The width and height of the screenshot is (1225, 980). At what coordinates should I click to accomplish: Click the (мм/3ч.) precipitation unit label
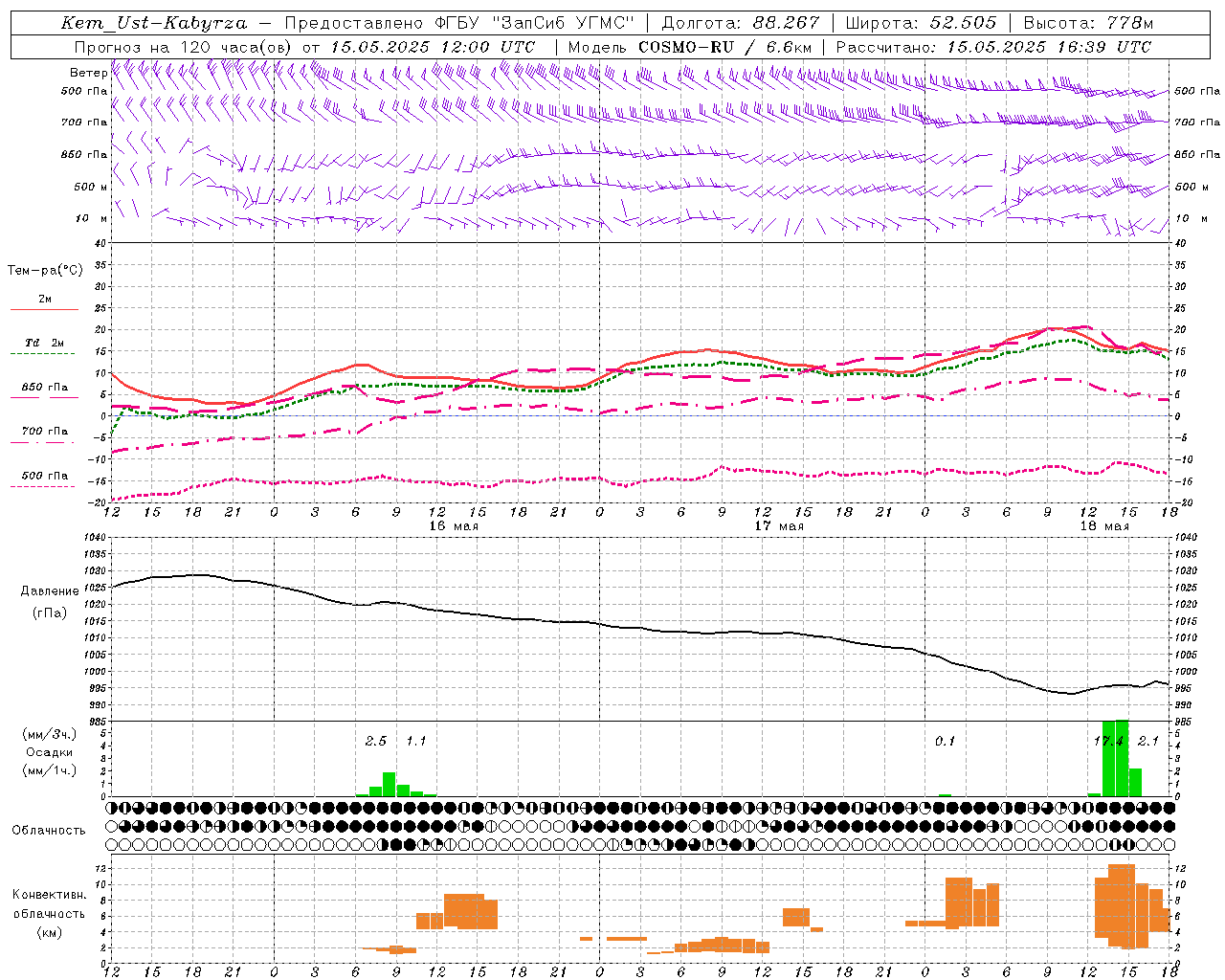(x=49, y=734)
